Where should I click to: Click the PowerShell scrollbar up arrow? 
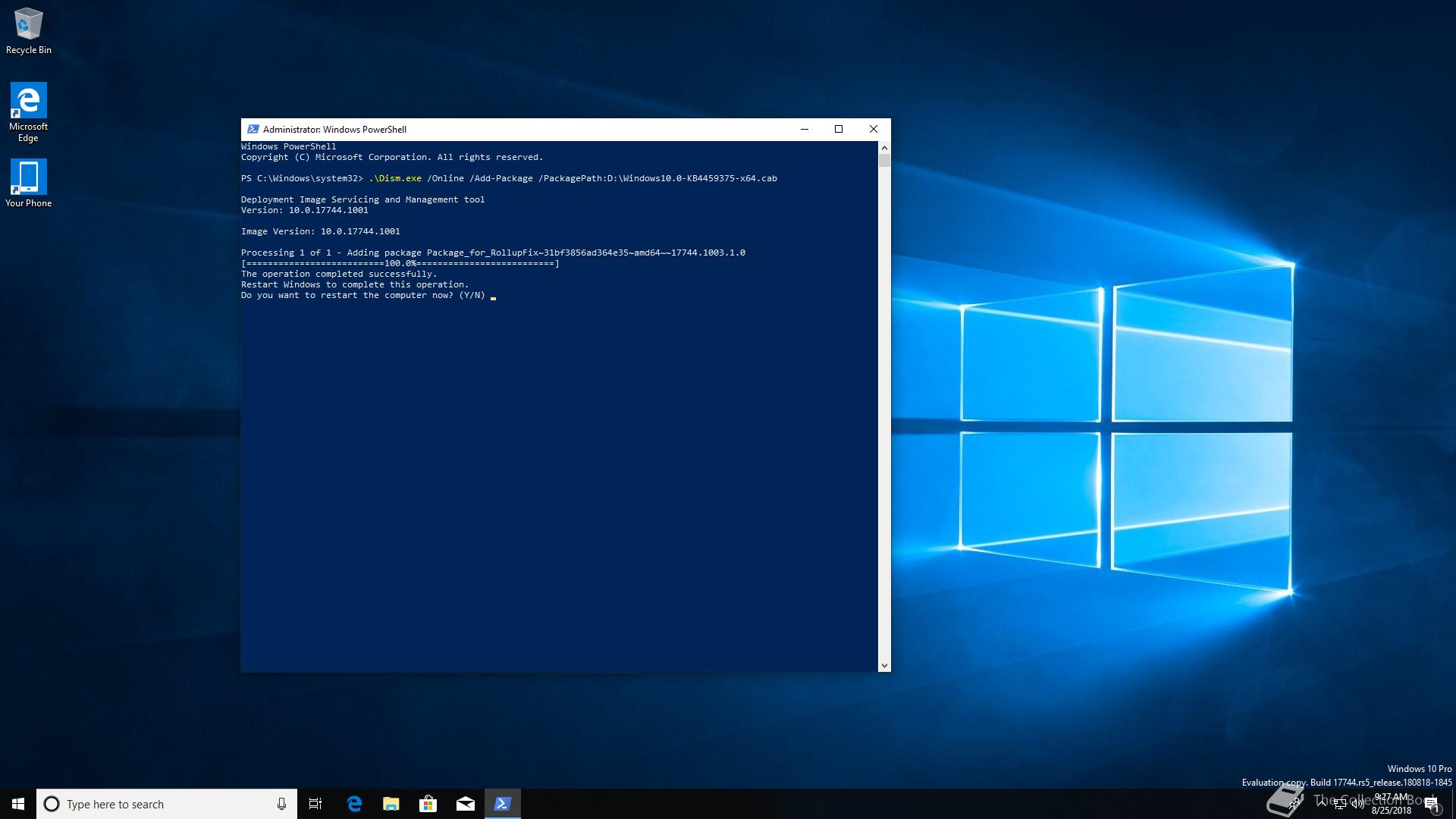point(884,147)
